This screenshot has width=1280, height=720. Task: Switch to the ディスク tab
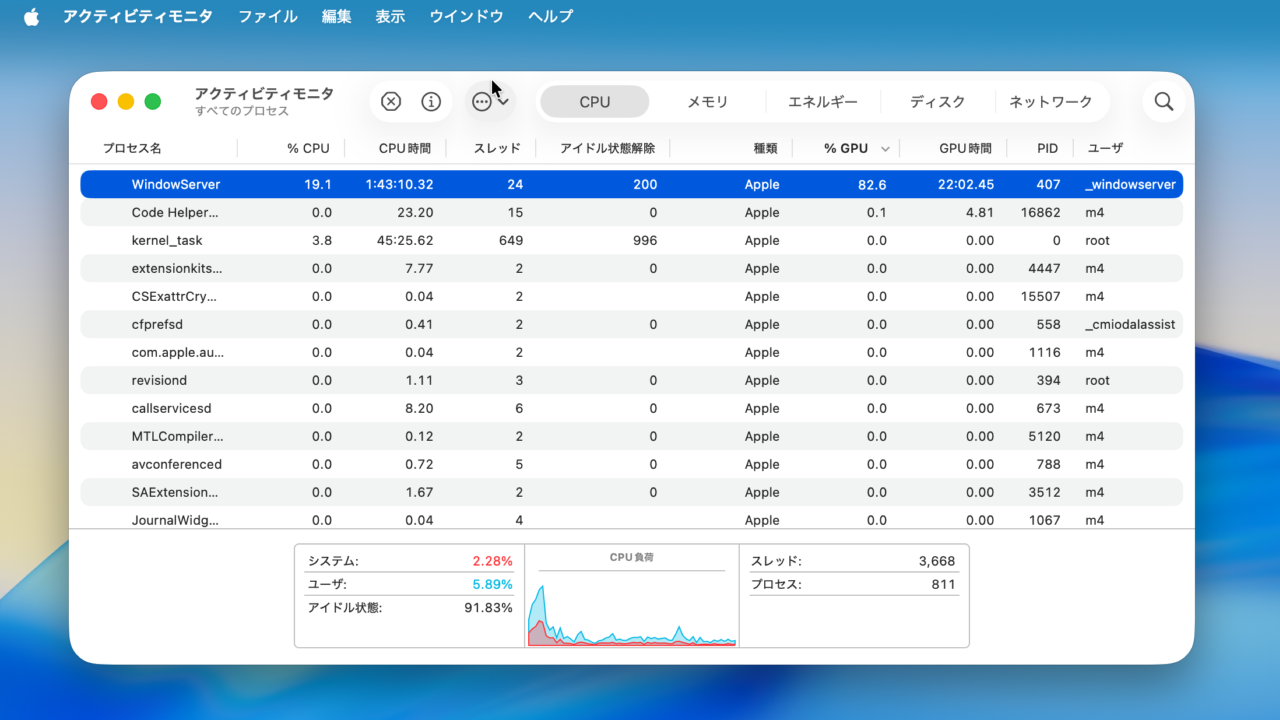pyautogui.click(x=937, y=101)
